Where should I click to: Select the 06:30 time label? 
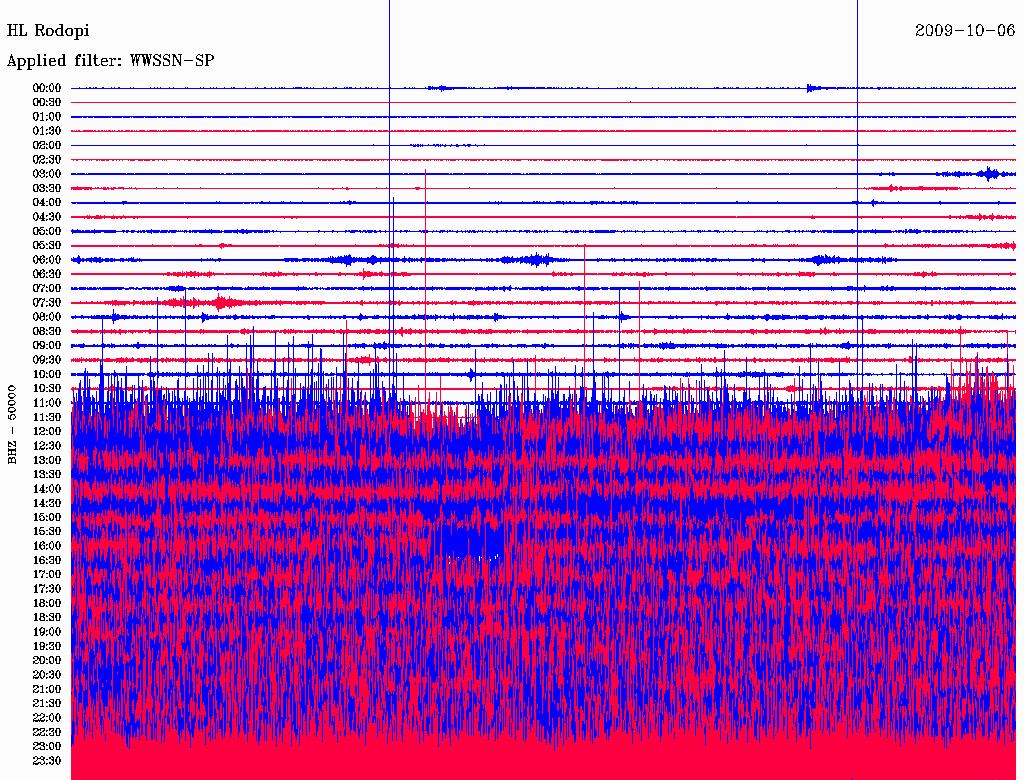tap(47, 274)
